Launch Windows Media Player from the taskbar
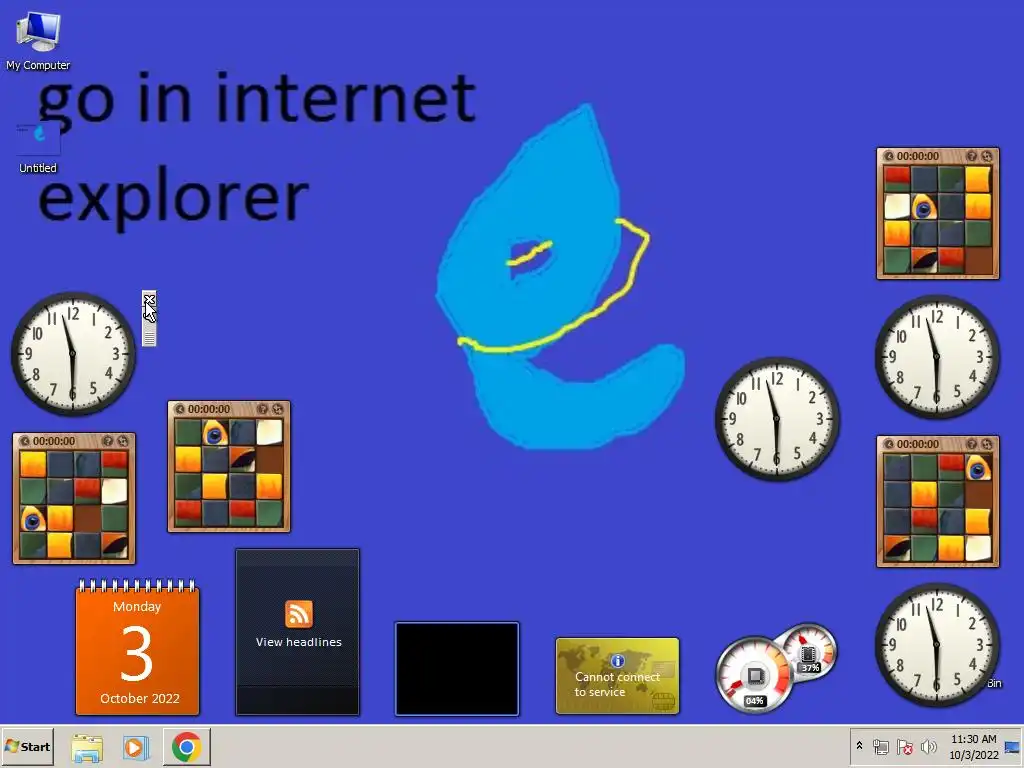This screenshot has width=1024, height=768. 136,747
